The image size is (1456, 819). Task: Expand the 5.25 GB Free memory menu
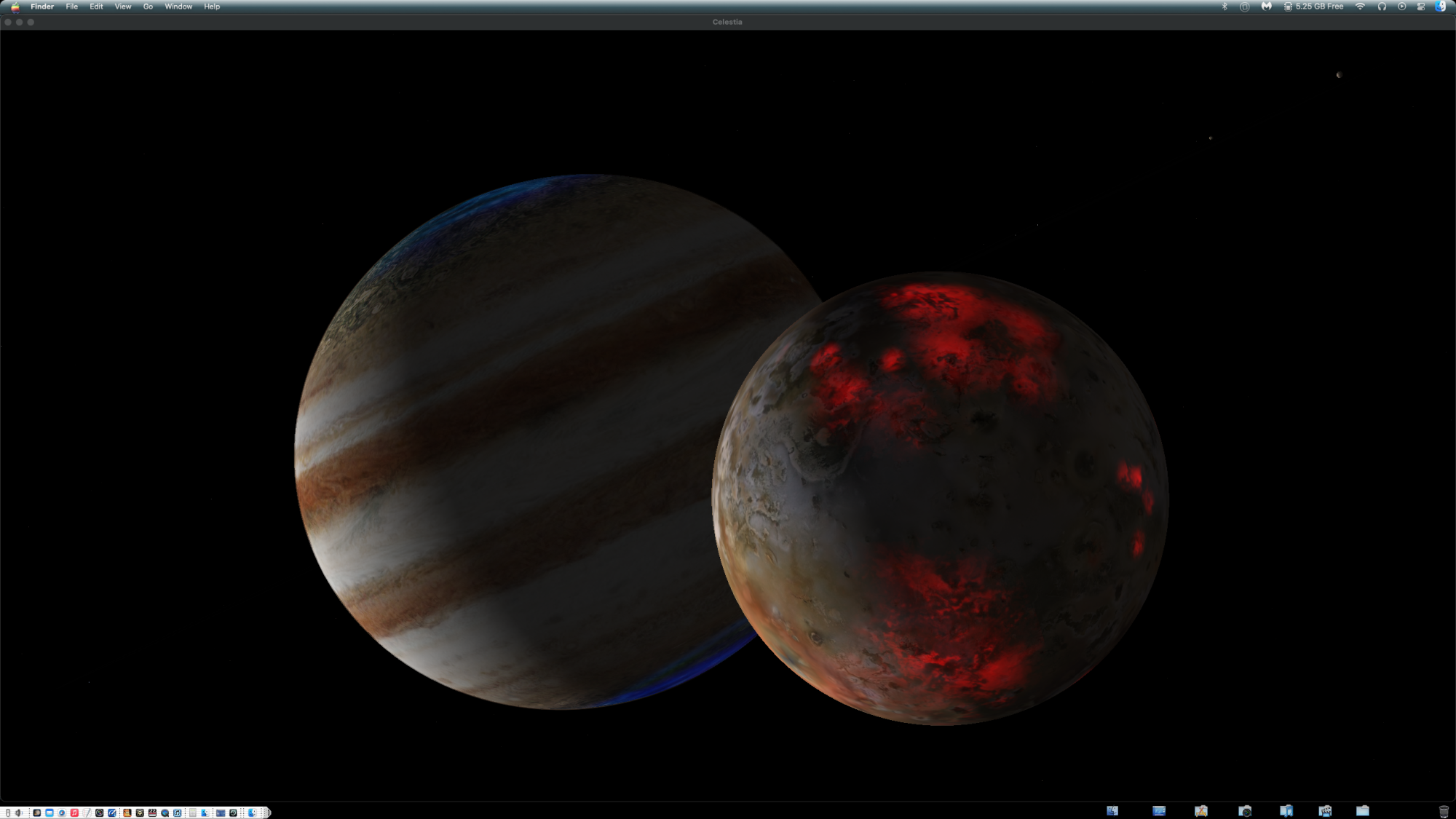1314,7
